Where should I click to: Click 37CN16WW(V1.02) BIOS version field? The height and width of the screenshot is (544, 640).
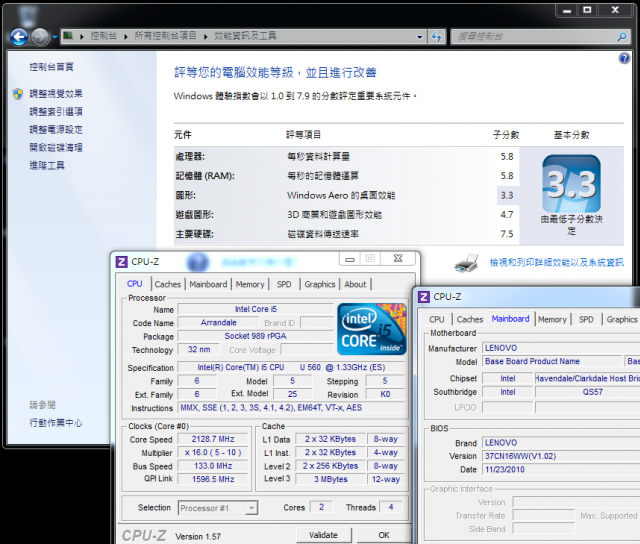(561, 456)
